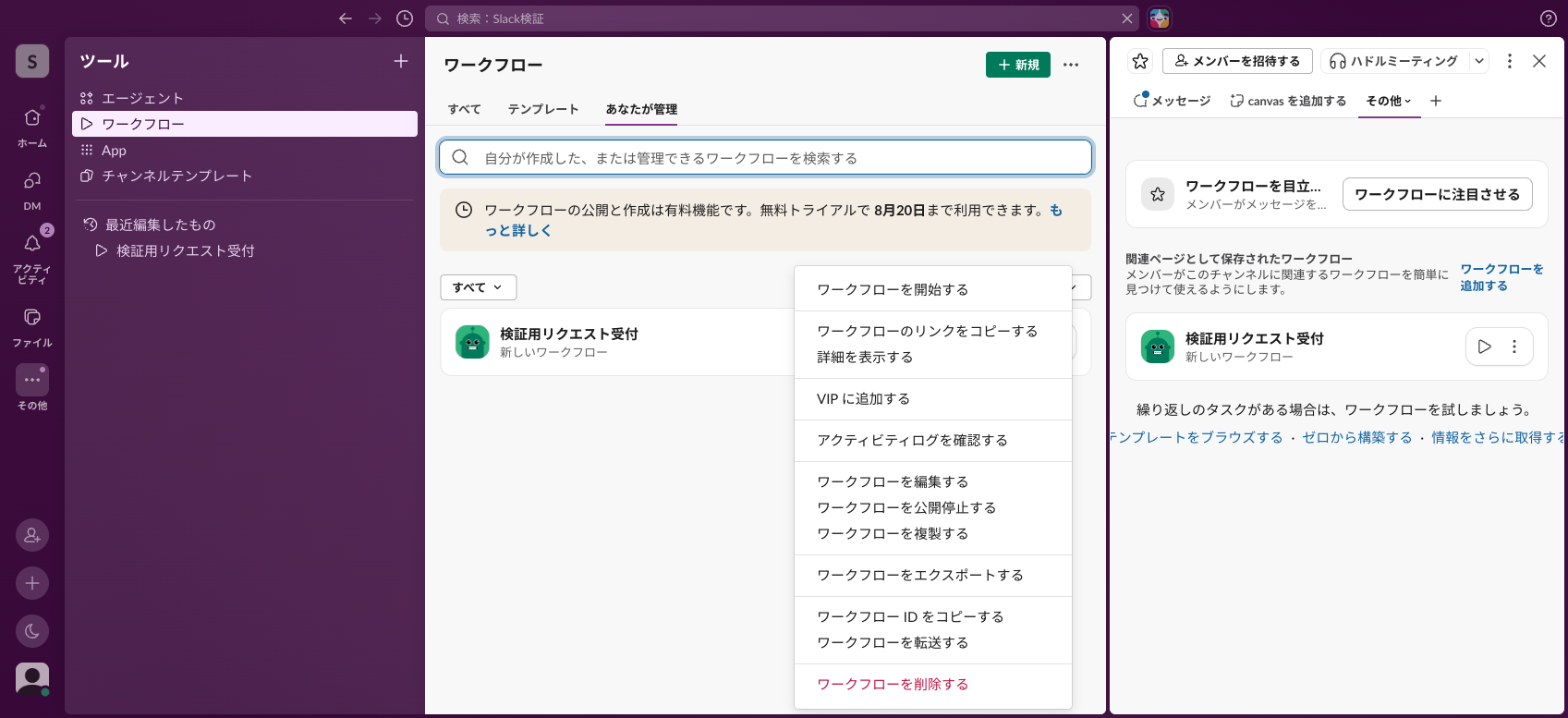Screen dimensions: 1568x718
Task: Select App in tools sidebar
Action: pos(245,150)
